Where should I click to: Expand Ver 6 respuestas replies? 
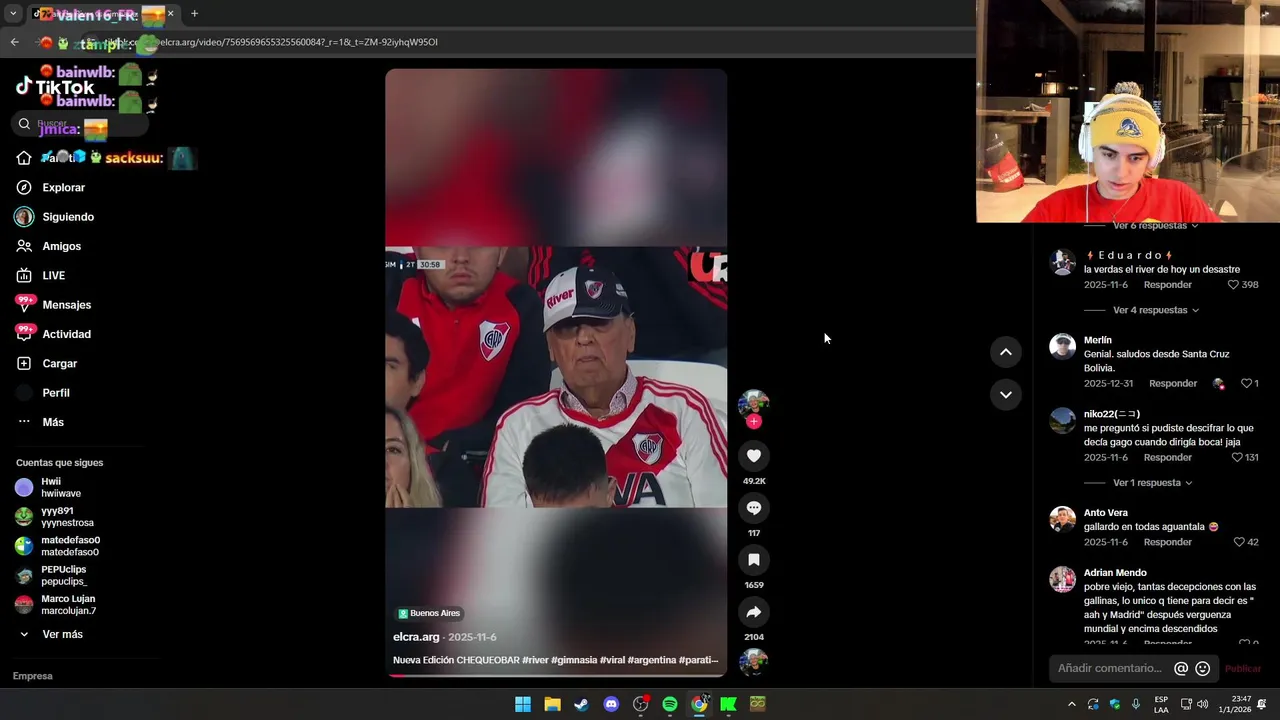(1156, 226)
